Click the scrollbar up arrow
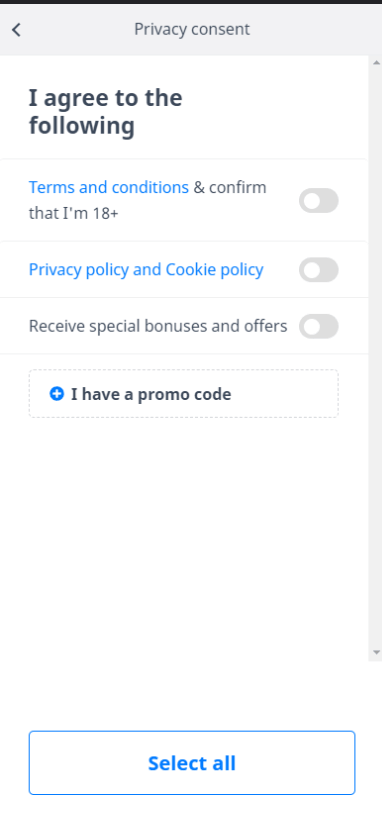The height and width of the screenshot is (839, 382). (x=376, y=63)
